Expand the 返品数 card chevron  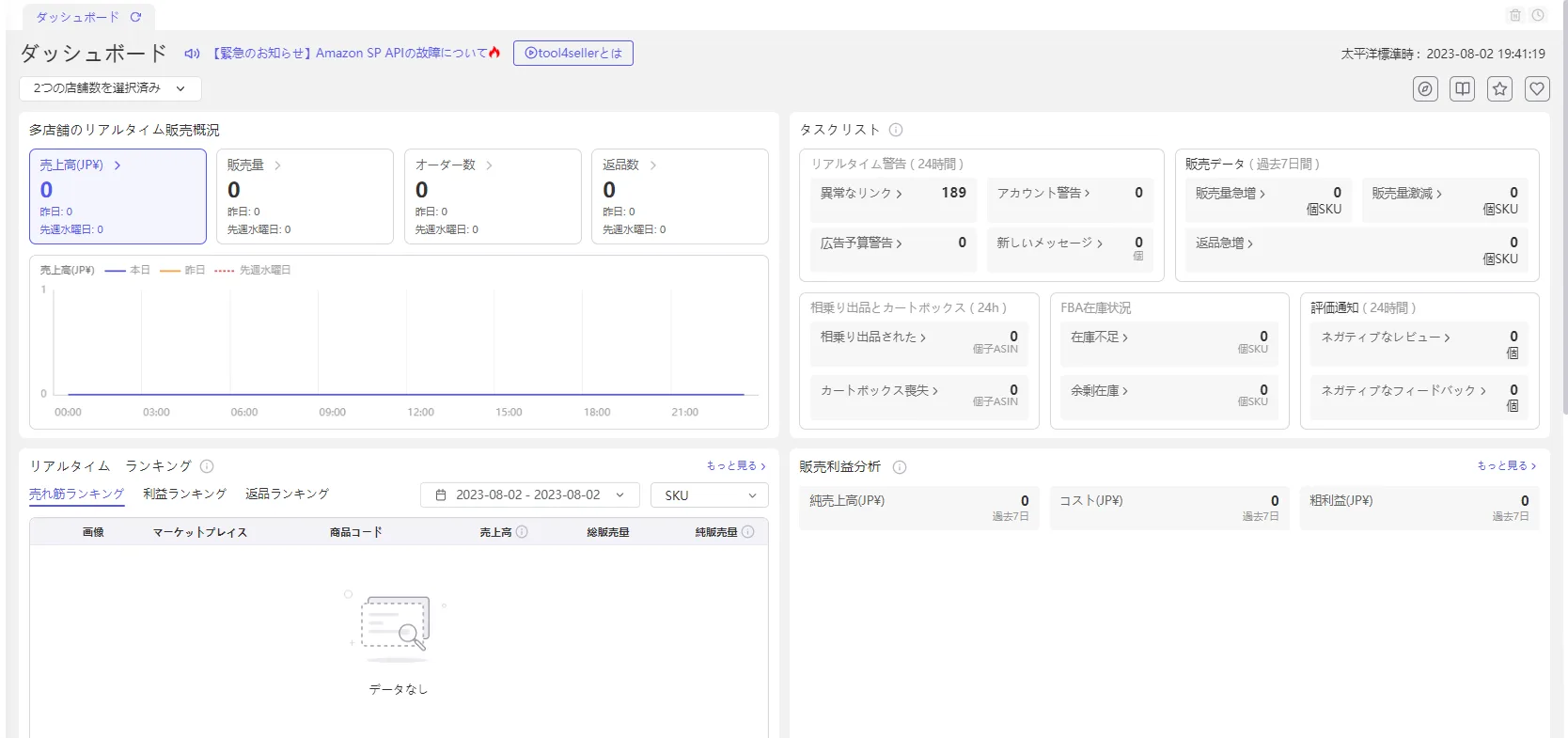[x=652, y=165]
